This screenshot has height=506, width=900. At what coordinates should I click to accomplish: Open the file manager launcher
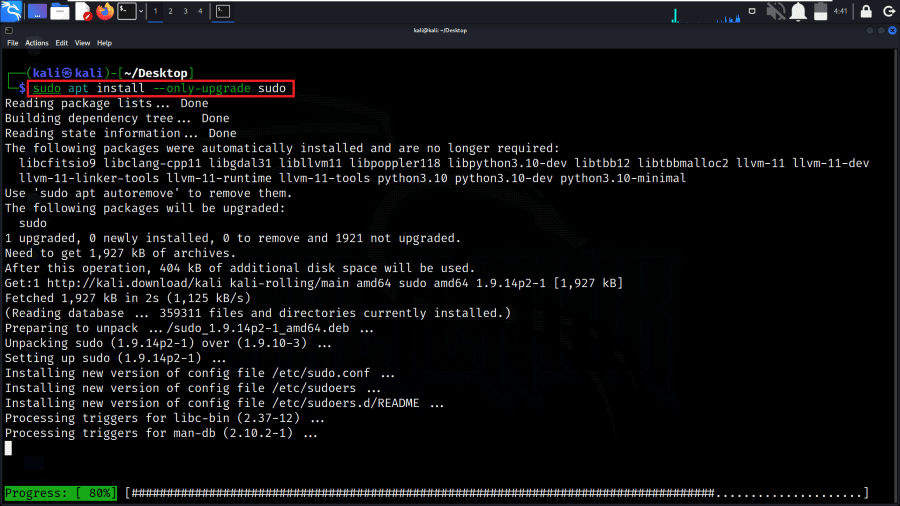pos(60,11)
